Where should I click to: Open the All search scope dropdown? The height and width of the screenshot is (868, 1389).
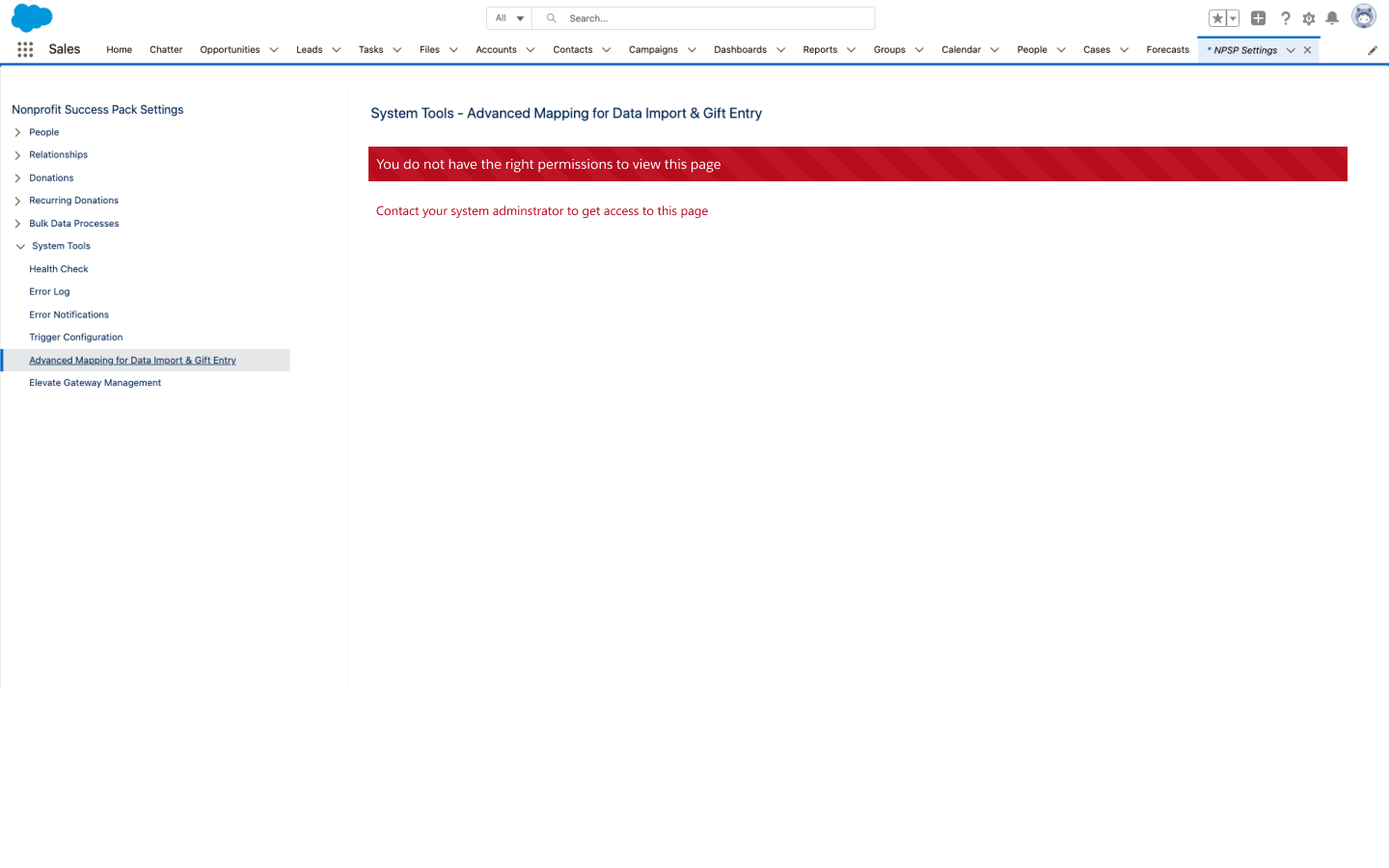pos(508,17)
